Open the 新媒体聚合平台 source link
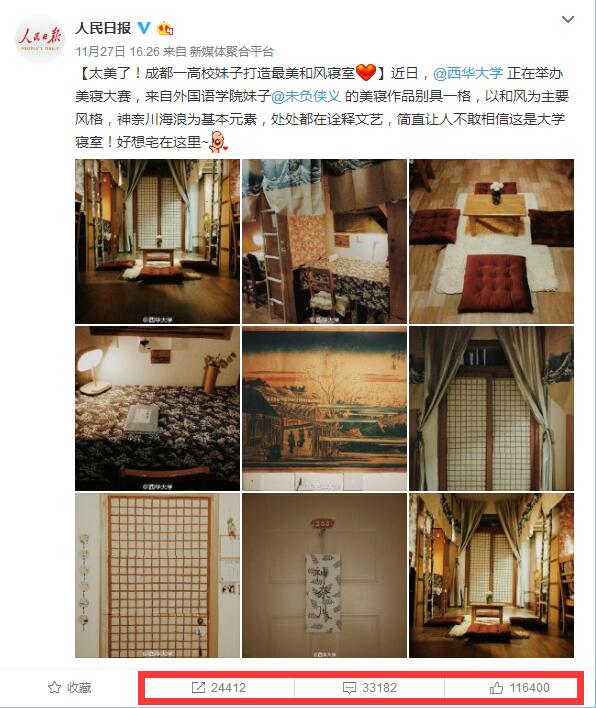Screen dimensions: 596x708 (232, 51)
